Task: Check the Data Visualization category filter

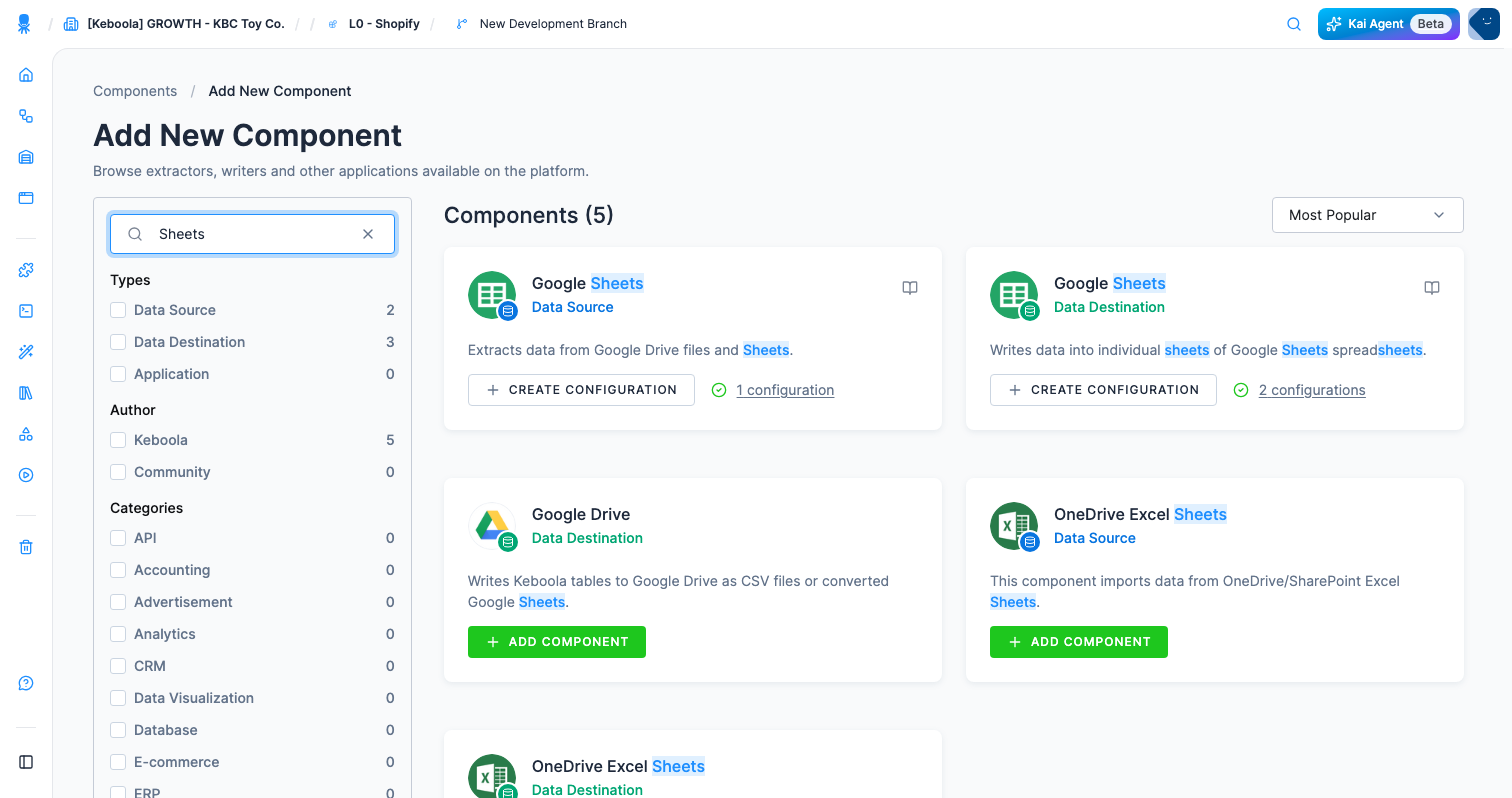Action: click(118, 698)
